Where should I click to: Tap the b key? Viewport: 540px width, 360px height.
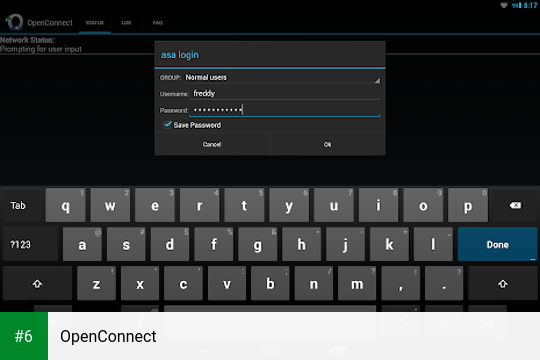coord(270,284)
